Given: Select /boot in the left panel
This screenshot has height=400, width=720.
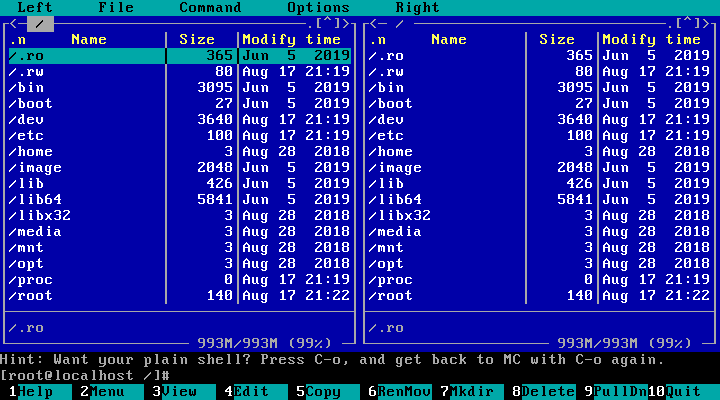Looking at the screenshot, I should pos(180,104).
